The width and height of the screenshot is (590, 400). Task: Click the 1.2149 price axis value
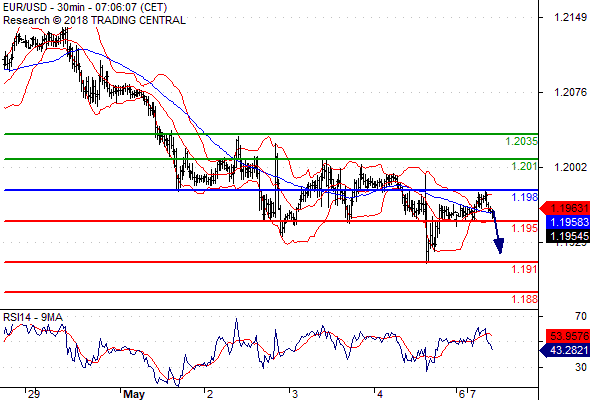570,17
